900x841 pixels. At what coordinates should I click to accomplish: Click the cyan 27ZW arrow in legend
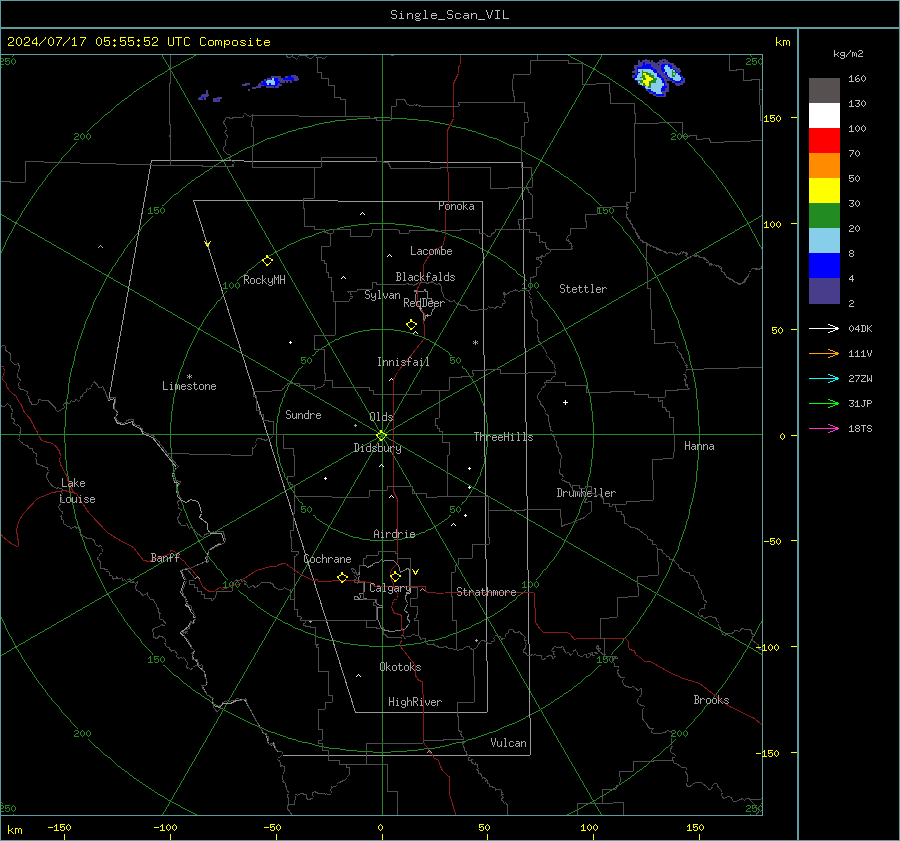pos(824,378)
